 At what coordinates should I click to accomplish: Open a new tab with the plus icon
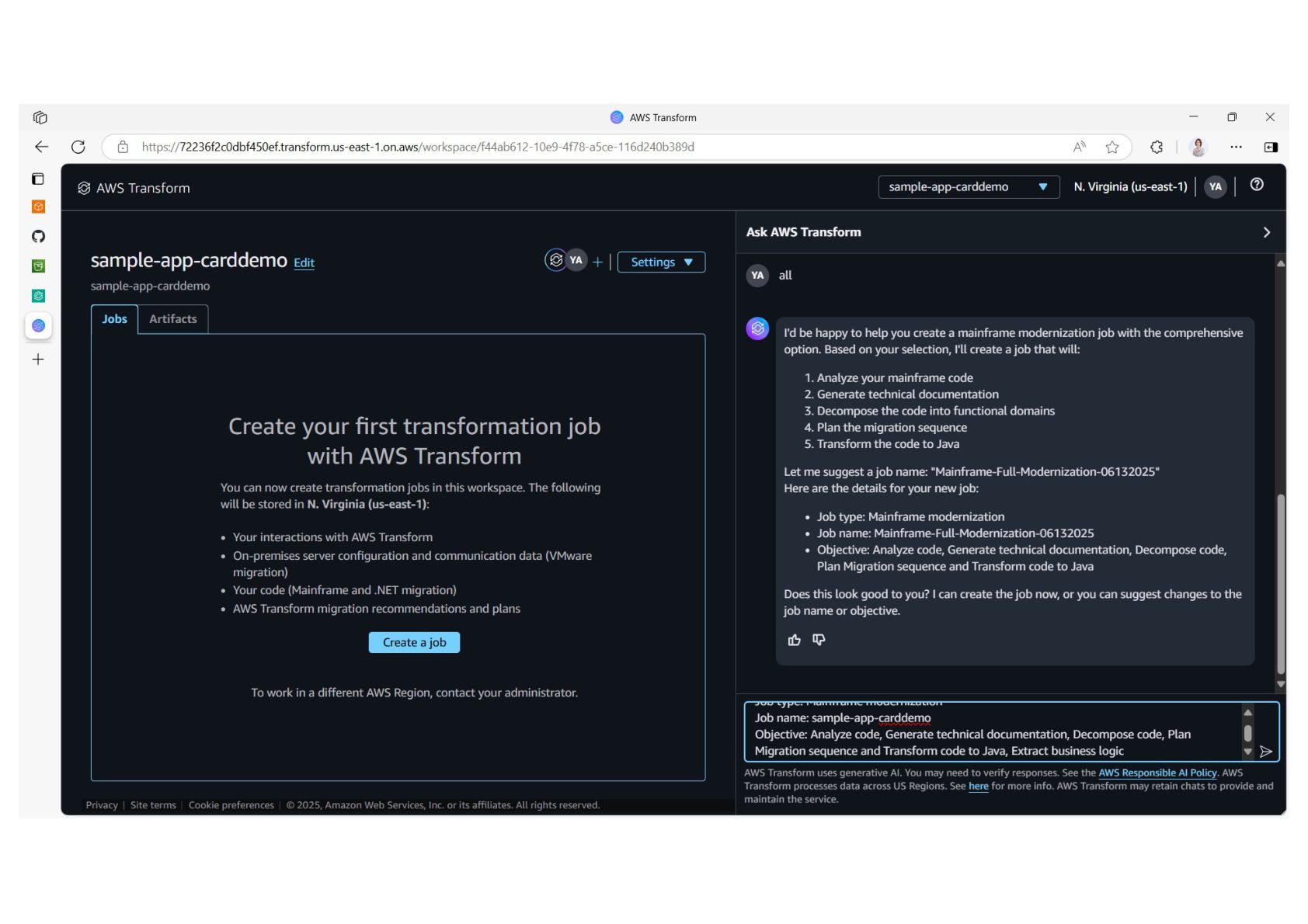(38, 360)
